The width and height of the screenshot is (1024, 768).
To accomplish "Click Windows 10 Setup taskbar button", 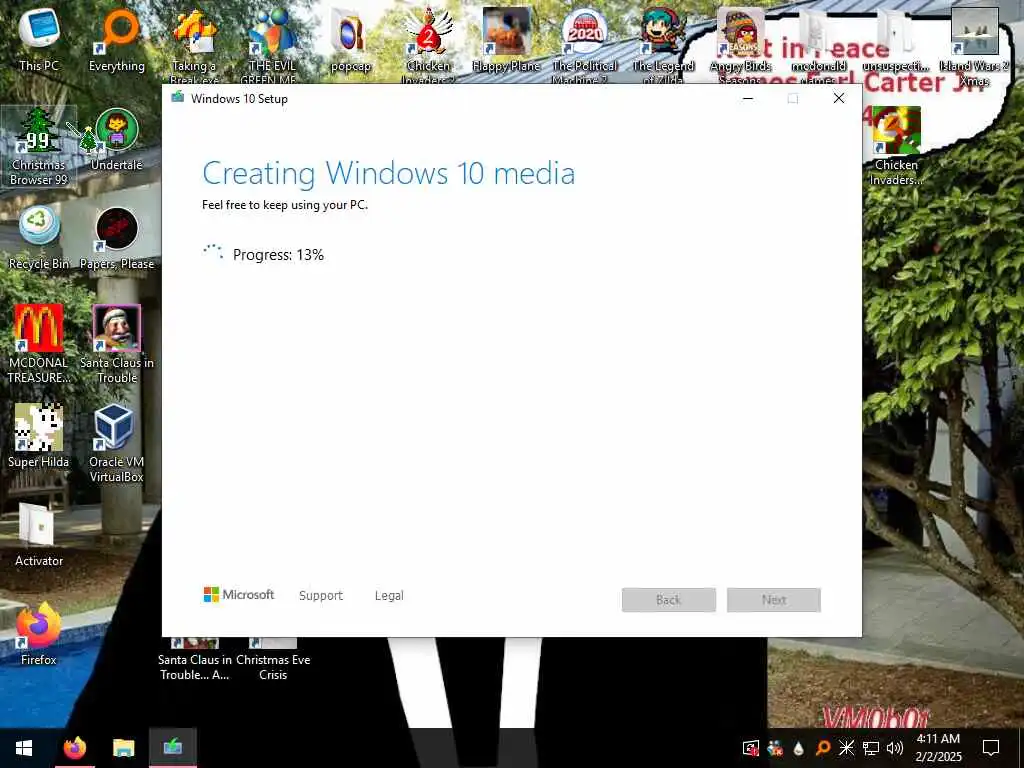I will pos(172,748).
